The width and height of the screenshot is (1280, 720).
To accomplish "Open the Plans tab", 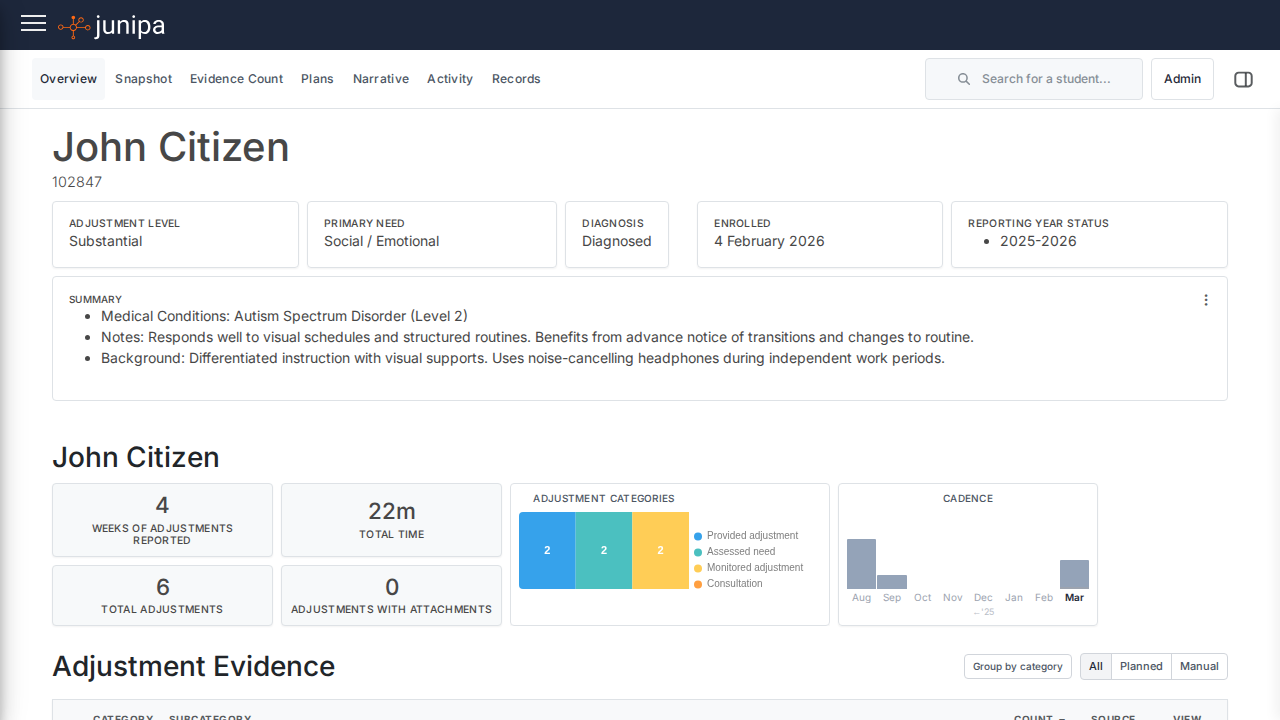I will tap(317, 78).
